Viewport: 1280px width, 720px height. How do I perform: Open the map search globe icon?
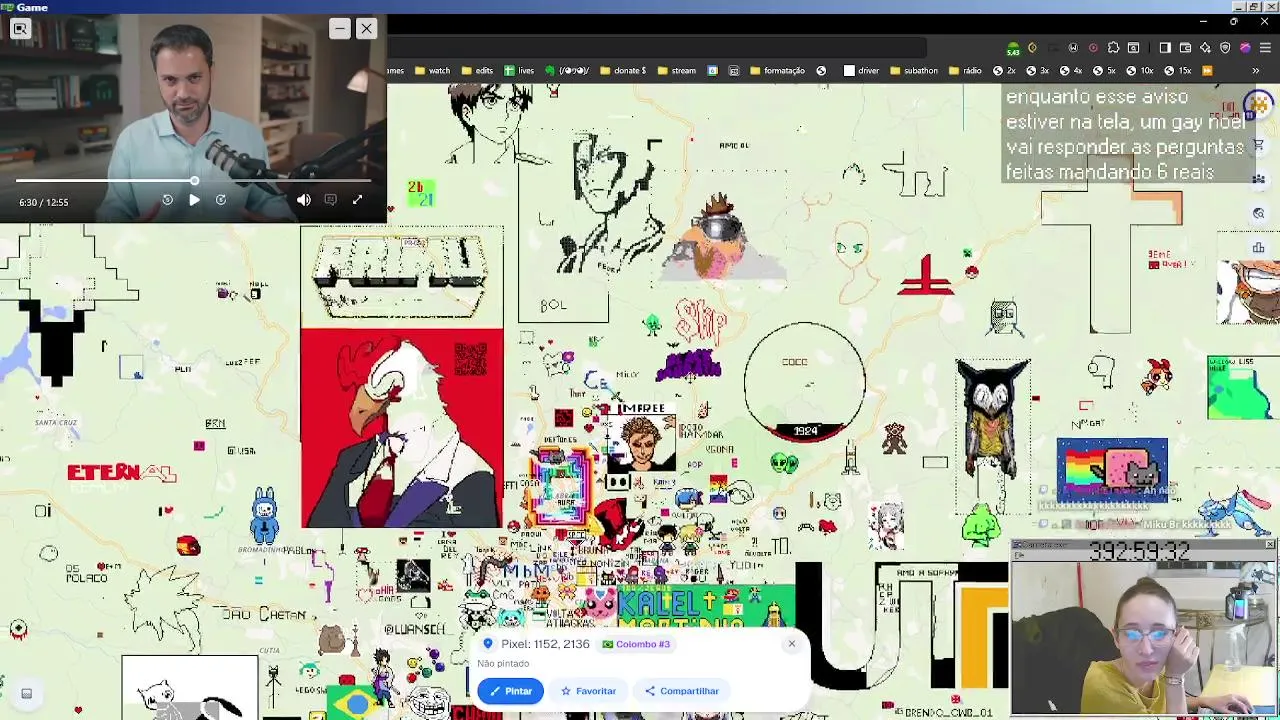pos(1259,213)
